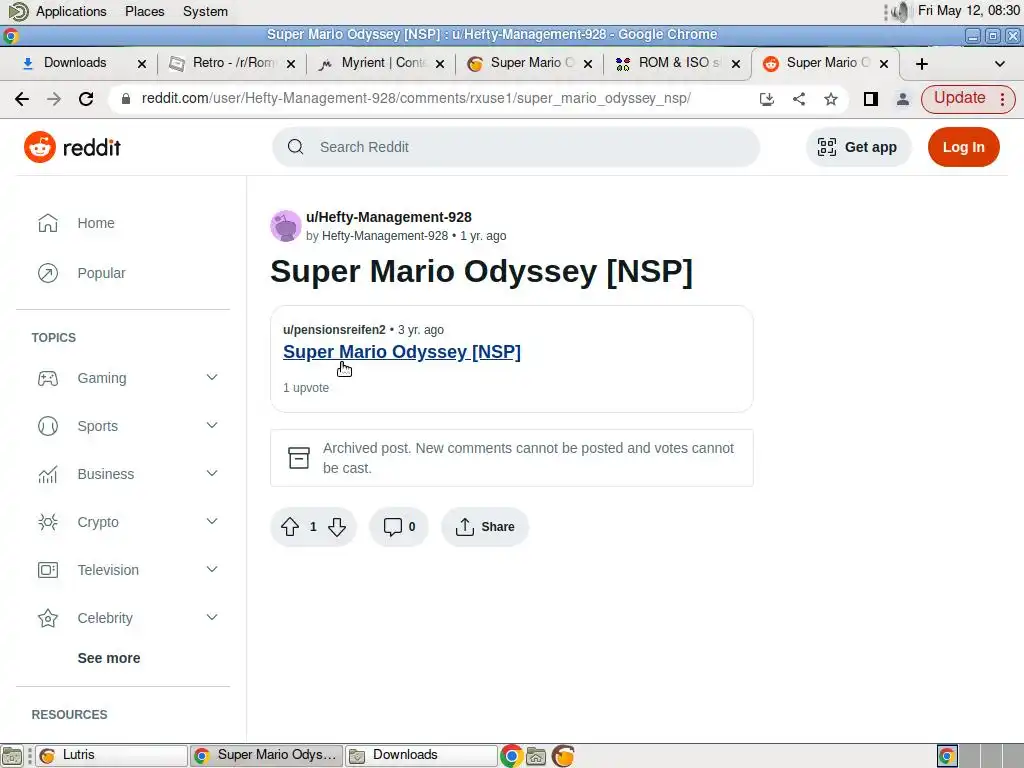1024x768 pixels.
Task: Open u/pensionsreifen2 profile link
Action: [334, 330]
